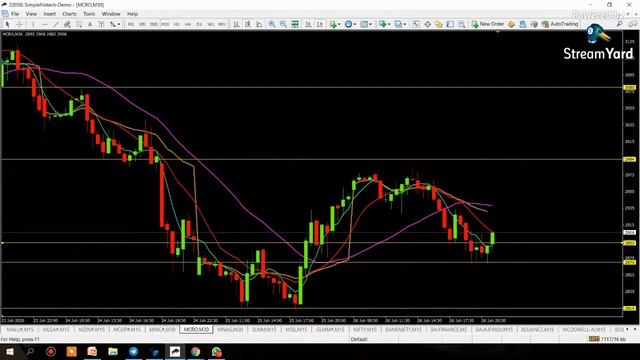The height and width of the screenshot is (360, 640).
Task: Switch to the RELIANCE,M15 chart tab
Action: coord(537,329)
